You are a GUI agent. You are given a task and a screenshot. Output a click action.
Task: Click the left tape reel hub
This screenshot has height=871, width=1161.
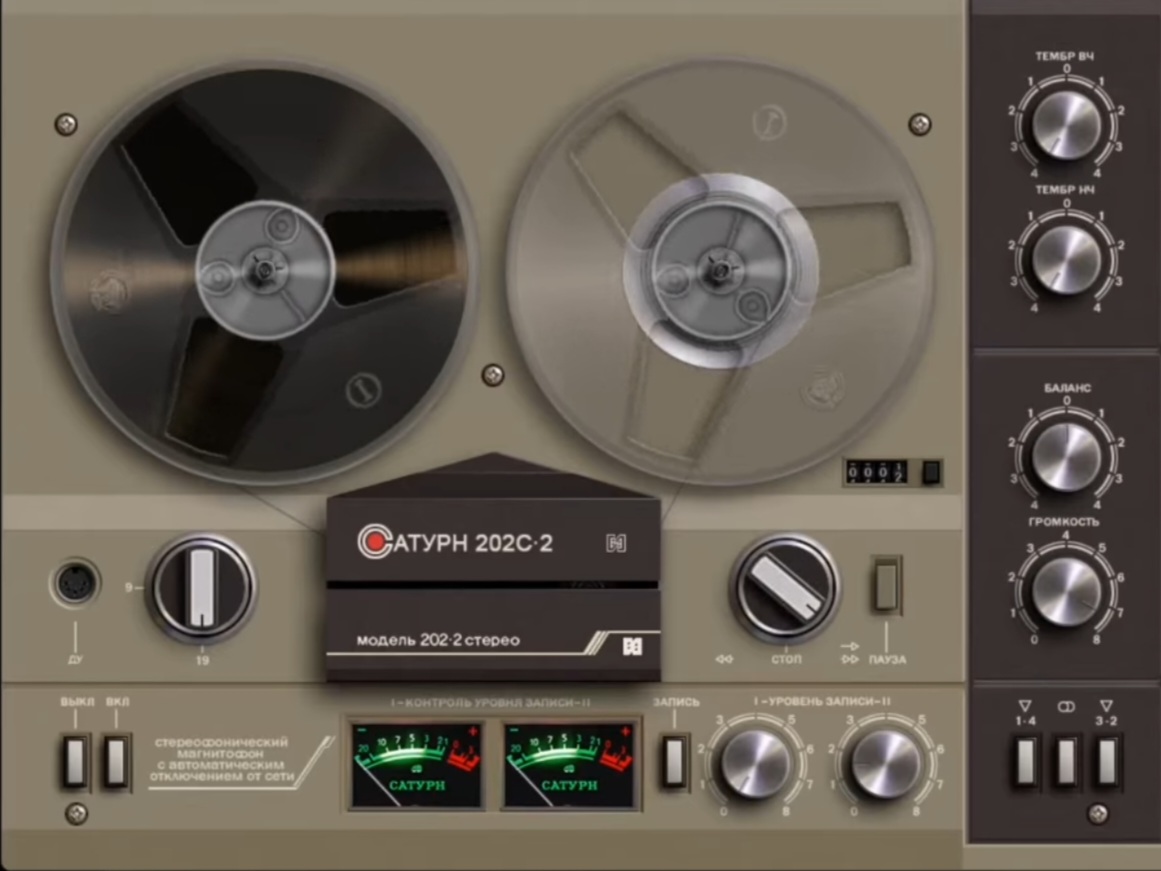pos(264,268)
